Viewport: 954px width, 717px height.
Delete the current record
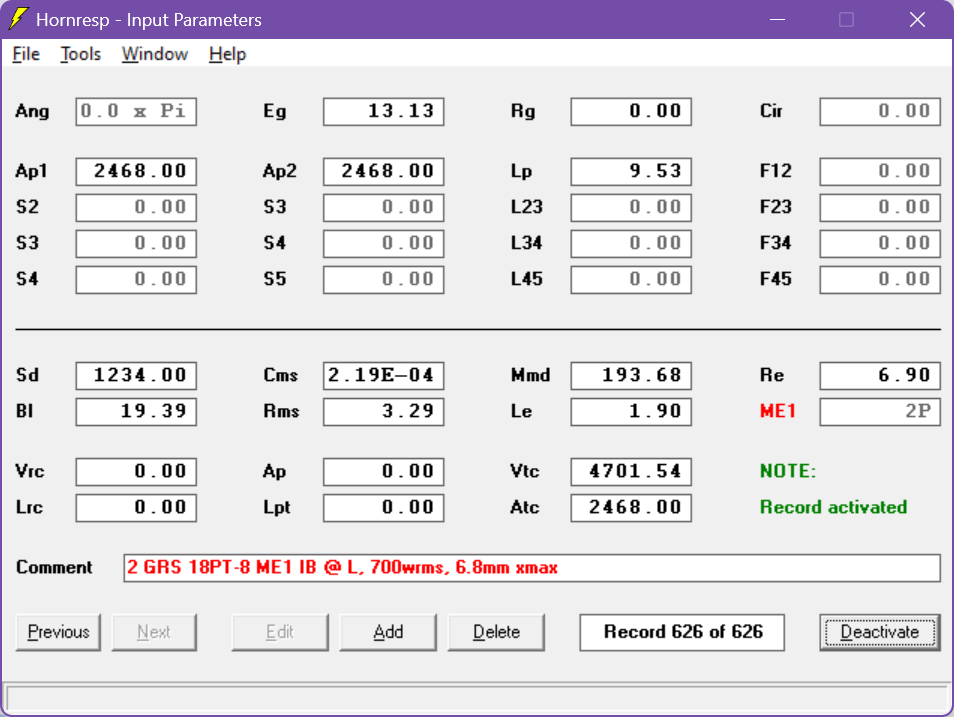coord(496,632)
